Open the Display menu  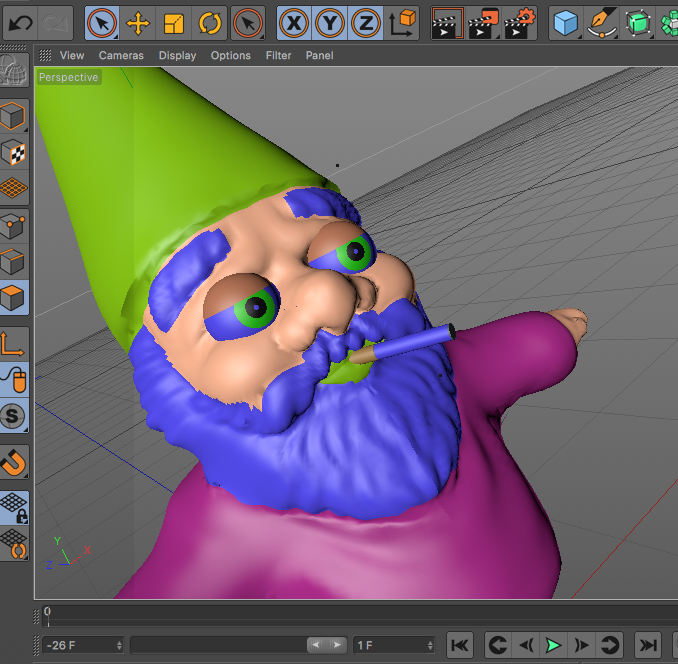[178, 56]
